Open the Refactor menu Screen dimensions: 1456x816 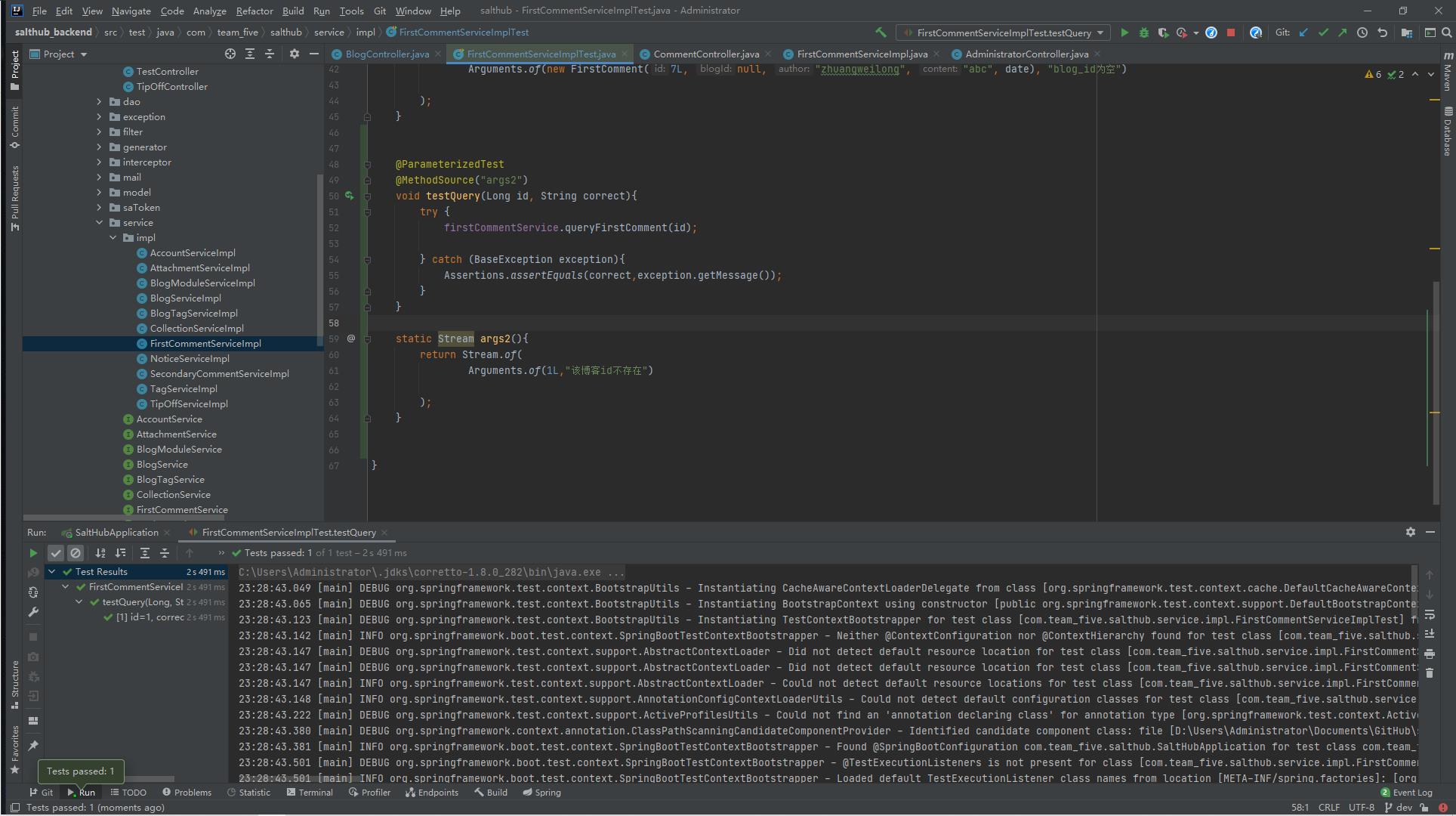[254, 11]
